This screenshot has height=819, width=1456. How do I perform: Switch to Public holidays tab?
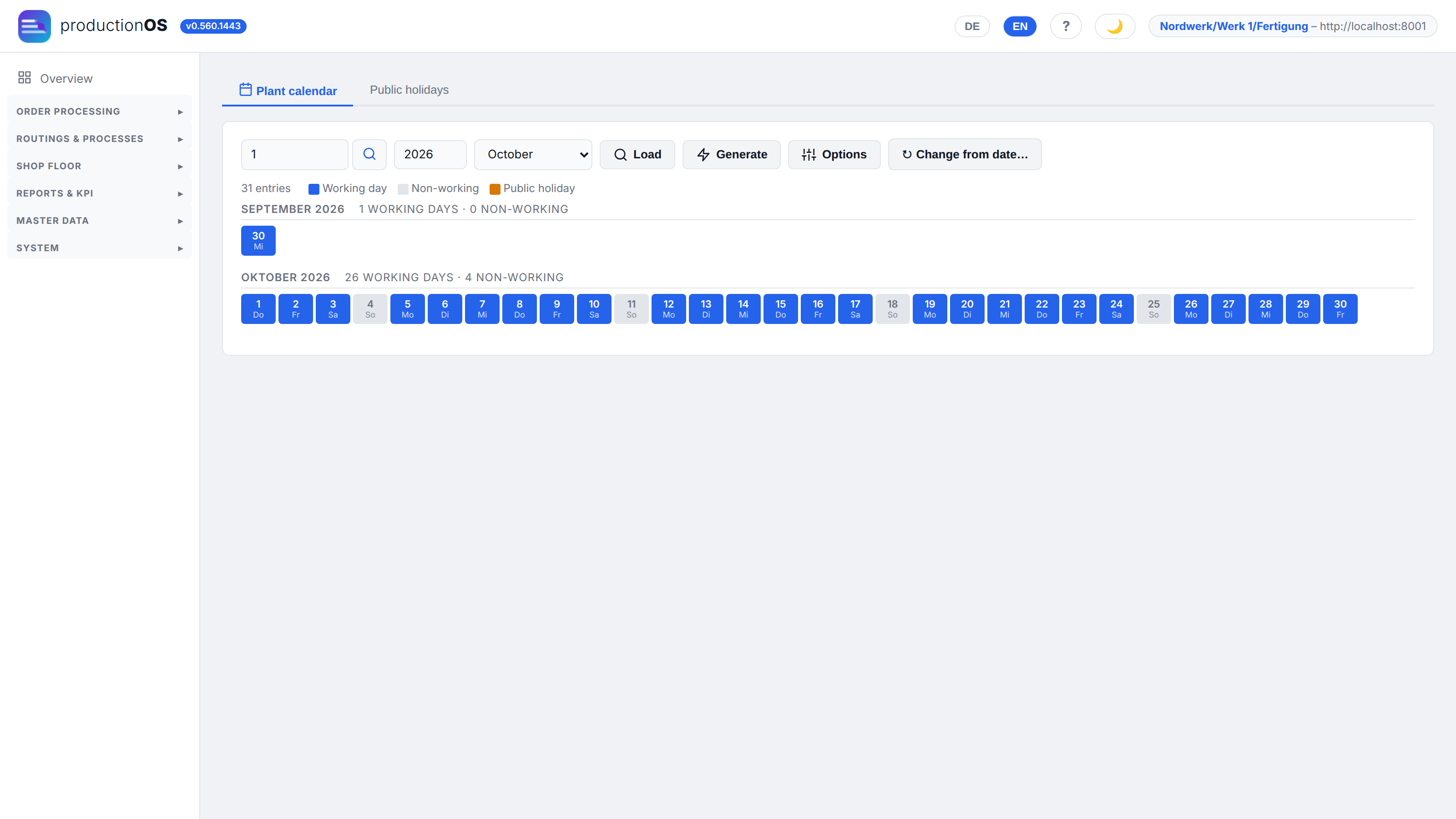(x=409, y=90)
